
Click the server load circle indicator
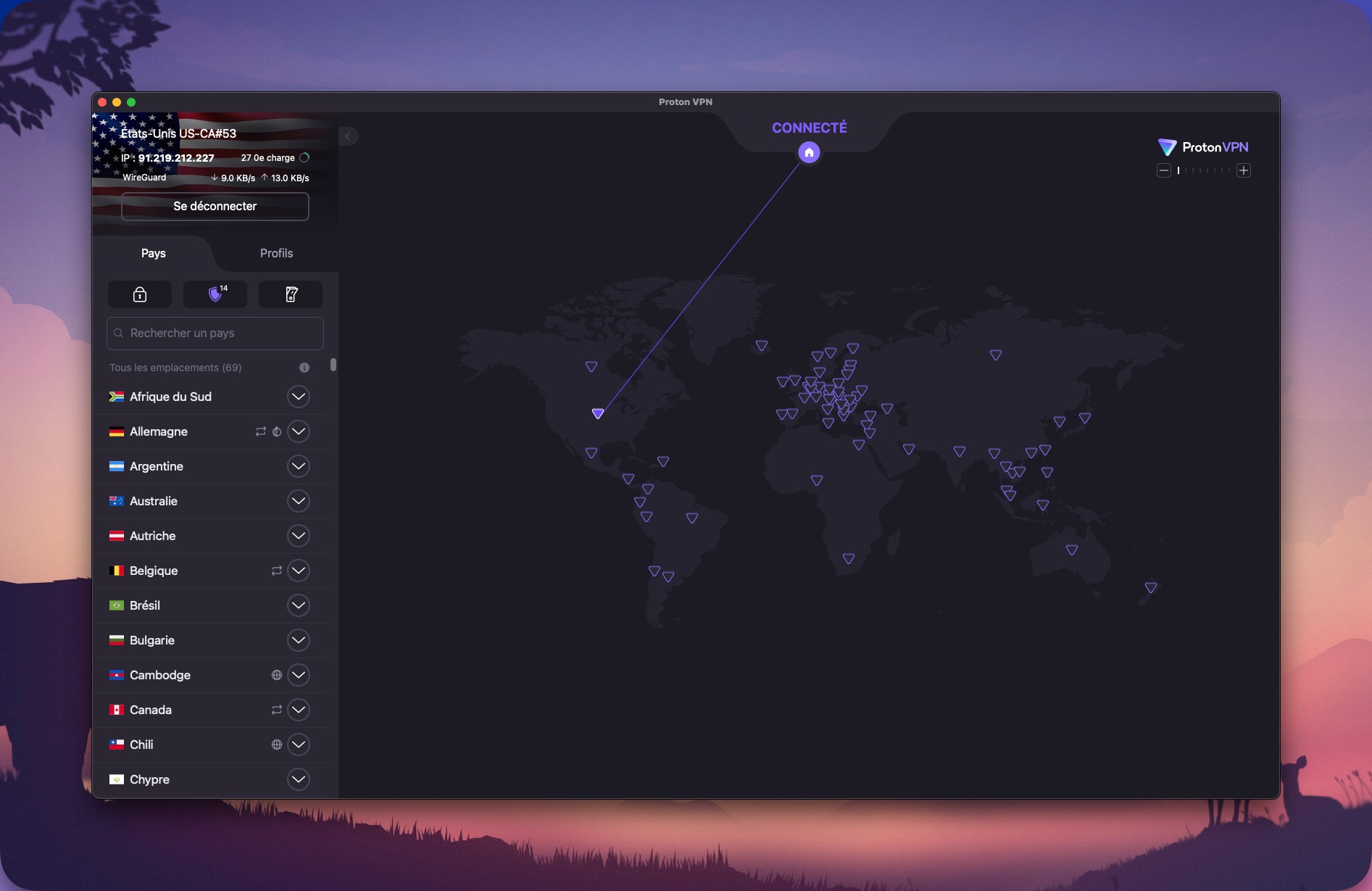(304, 157)
